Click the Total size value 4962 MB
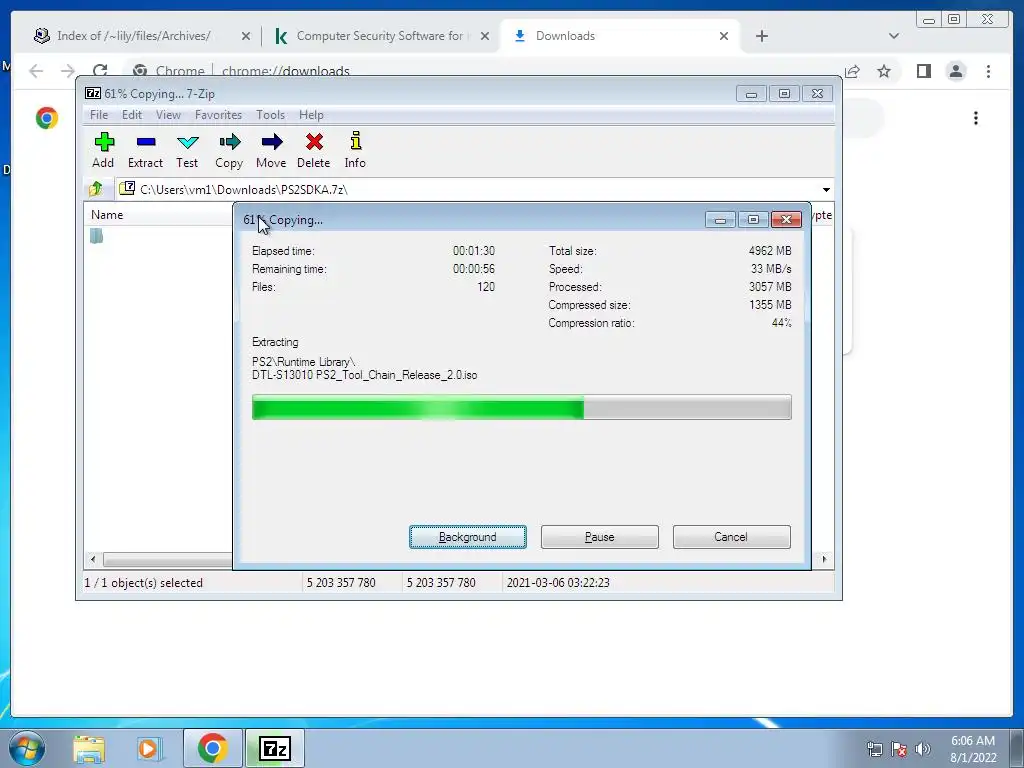1024x768 pixels. pyautogui.click(x=770, y=251)
